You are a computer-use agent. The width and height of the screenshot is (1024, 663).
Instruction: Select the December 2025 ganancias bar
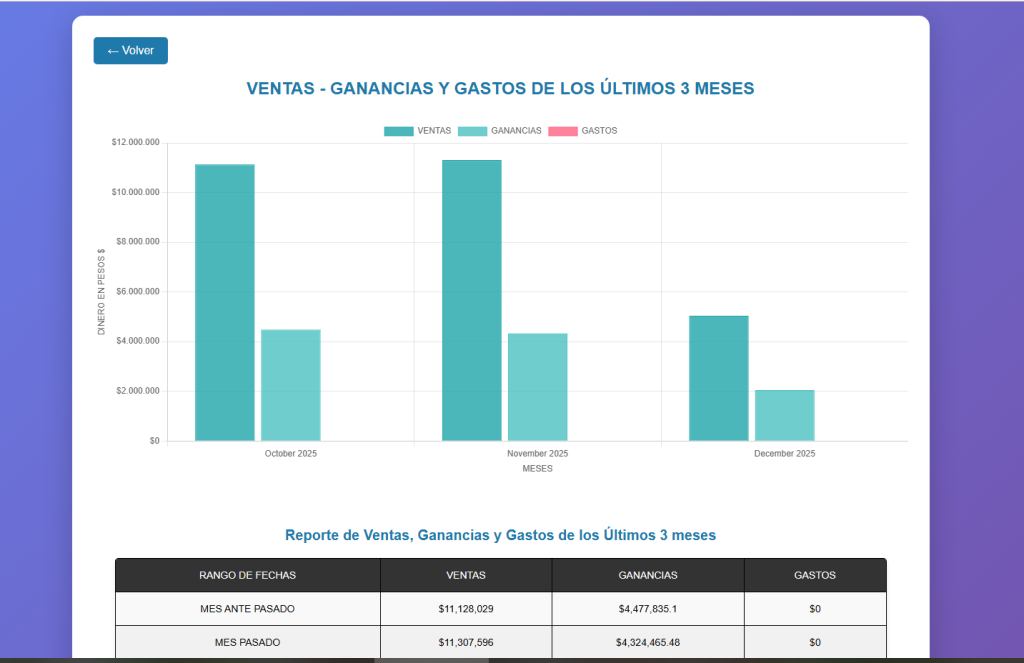click(785, 415)
